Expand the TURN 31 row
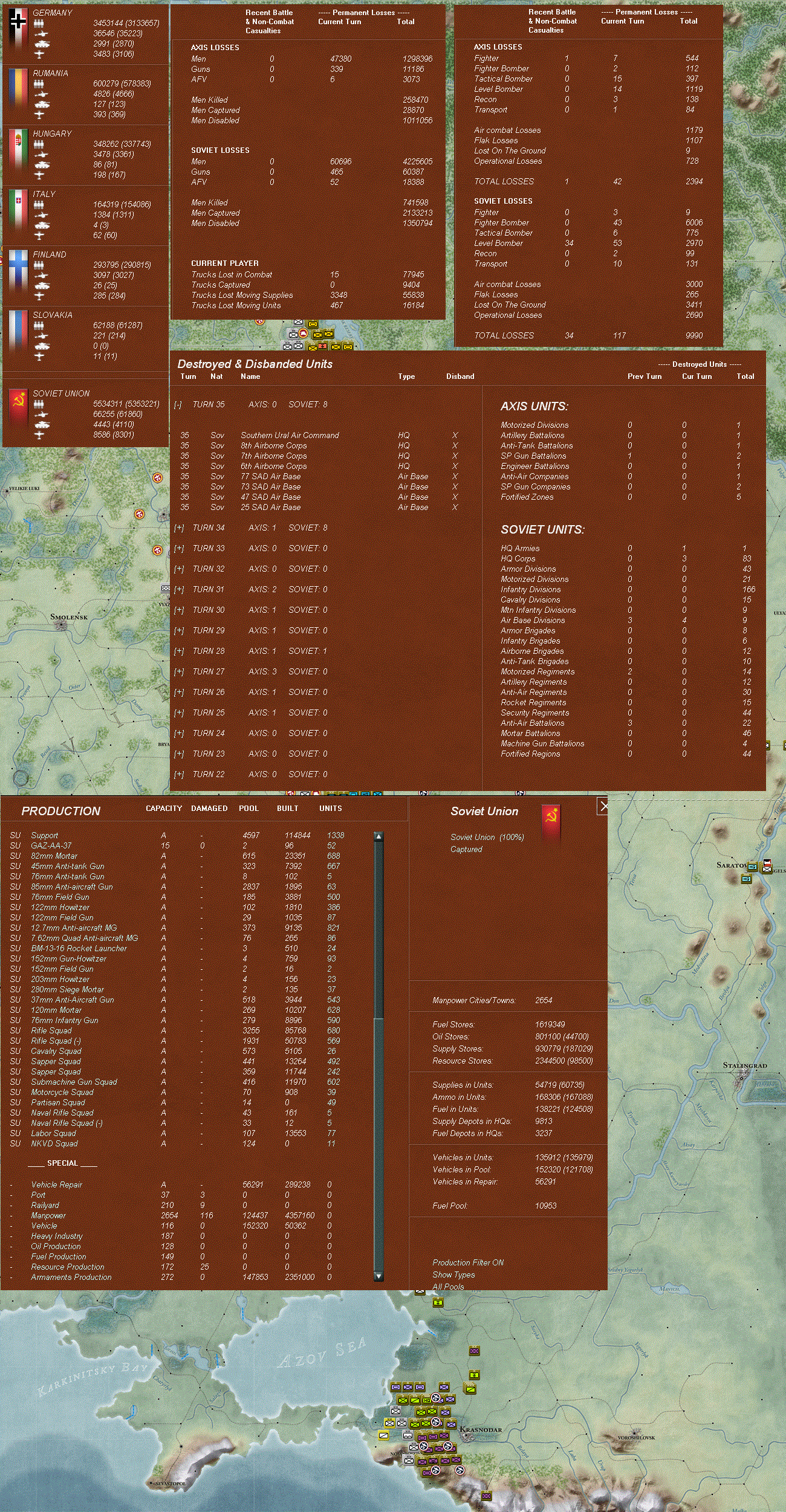 click(x=179, y=590)
